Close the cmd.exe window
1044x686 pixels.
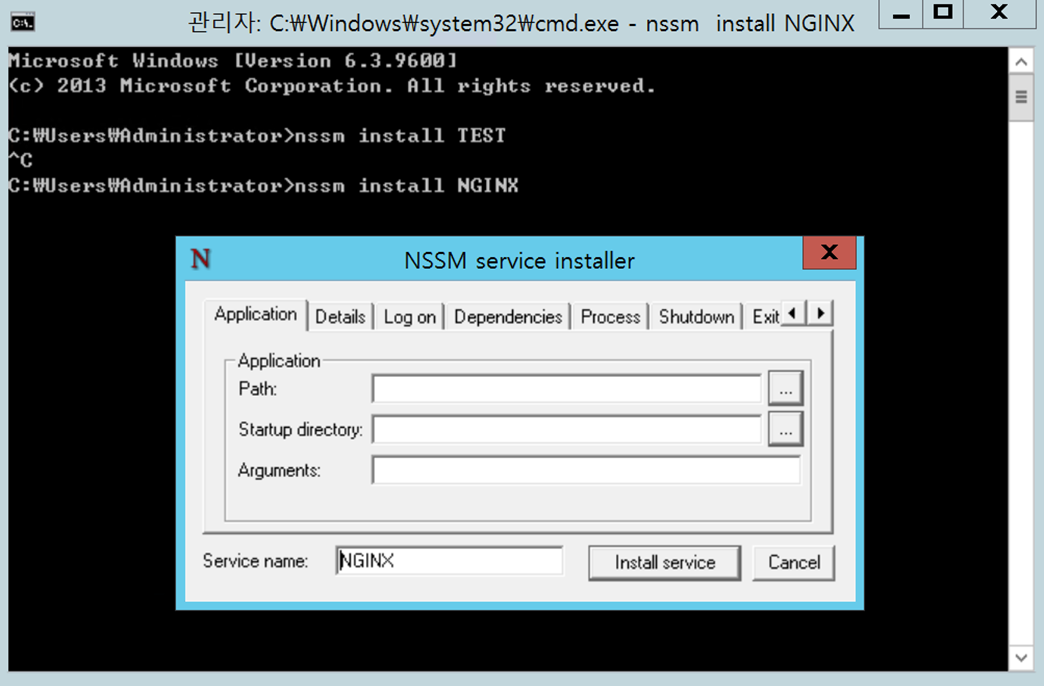point(999,15)
